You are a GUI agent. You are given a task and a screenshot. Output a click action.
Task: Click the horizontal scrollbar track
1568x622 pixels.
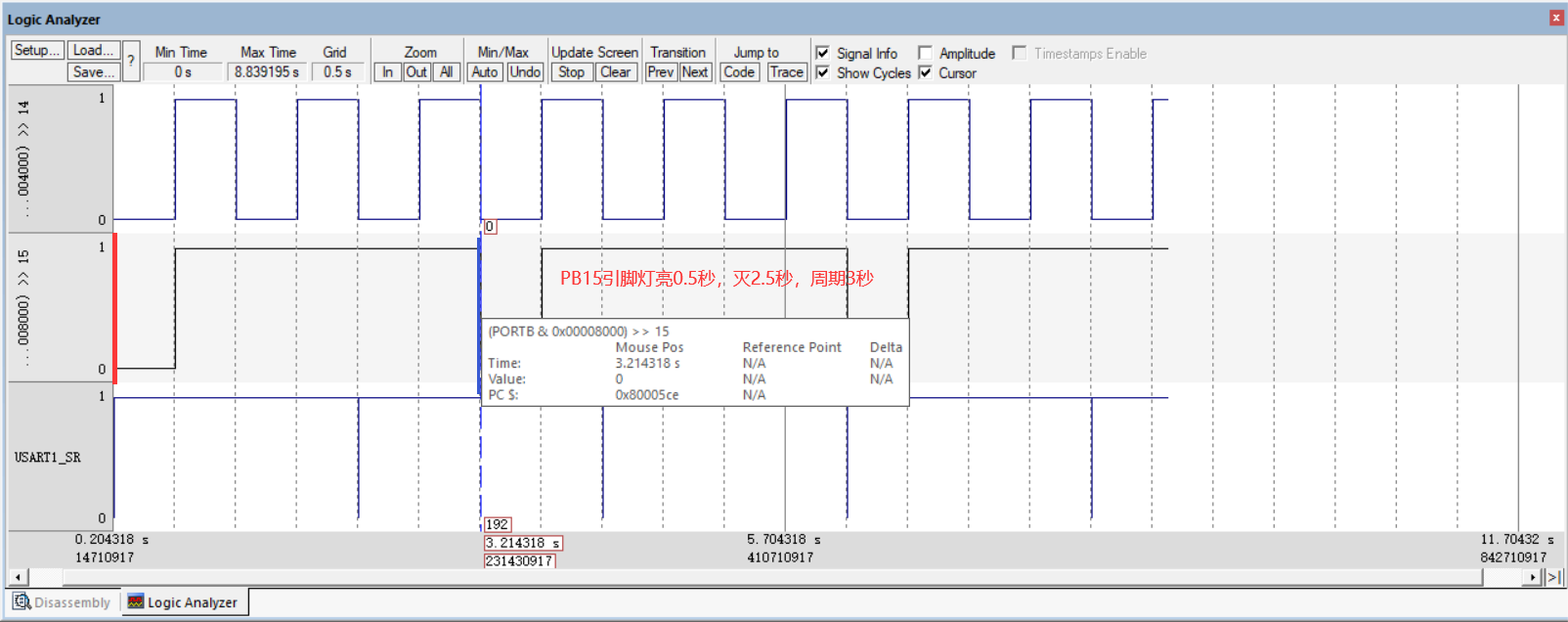[x=772, y=577]
